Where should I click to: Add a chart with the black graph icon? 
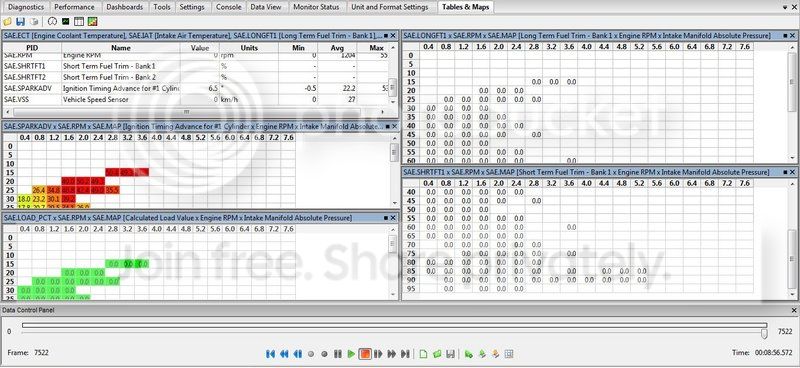tap(65, 22)
